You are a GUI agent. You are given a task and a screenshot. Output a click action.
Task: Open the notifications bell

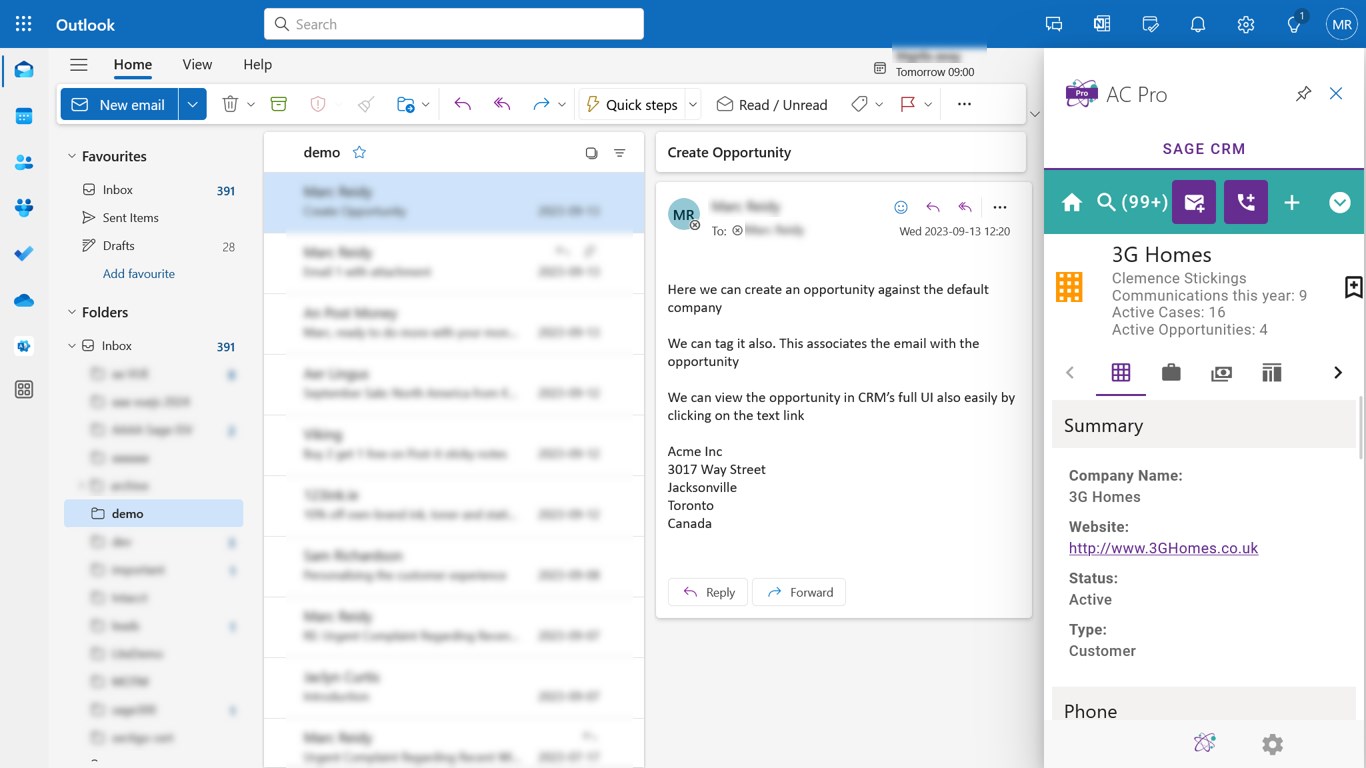1198,24
